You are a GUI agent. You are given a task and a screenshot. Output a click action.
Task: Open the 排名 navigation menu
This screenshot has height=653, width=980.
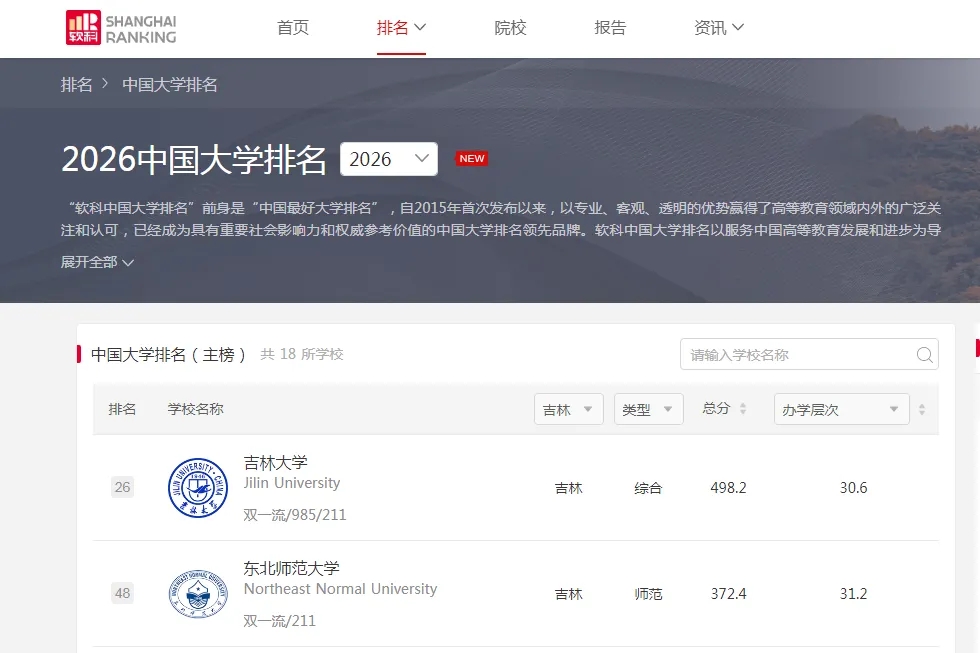(x=401, y=28)
